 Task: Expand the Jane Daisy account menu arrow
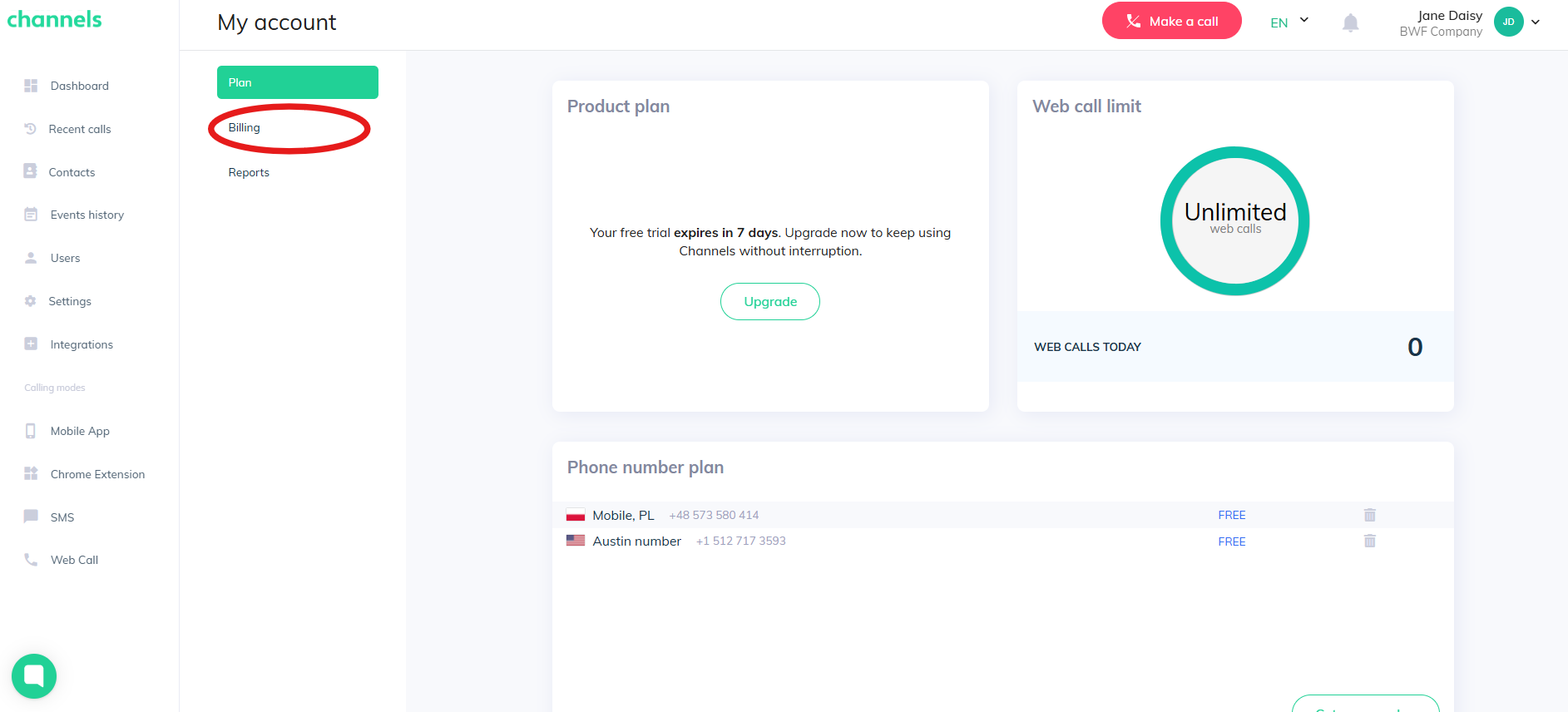pos(1536,22)
